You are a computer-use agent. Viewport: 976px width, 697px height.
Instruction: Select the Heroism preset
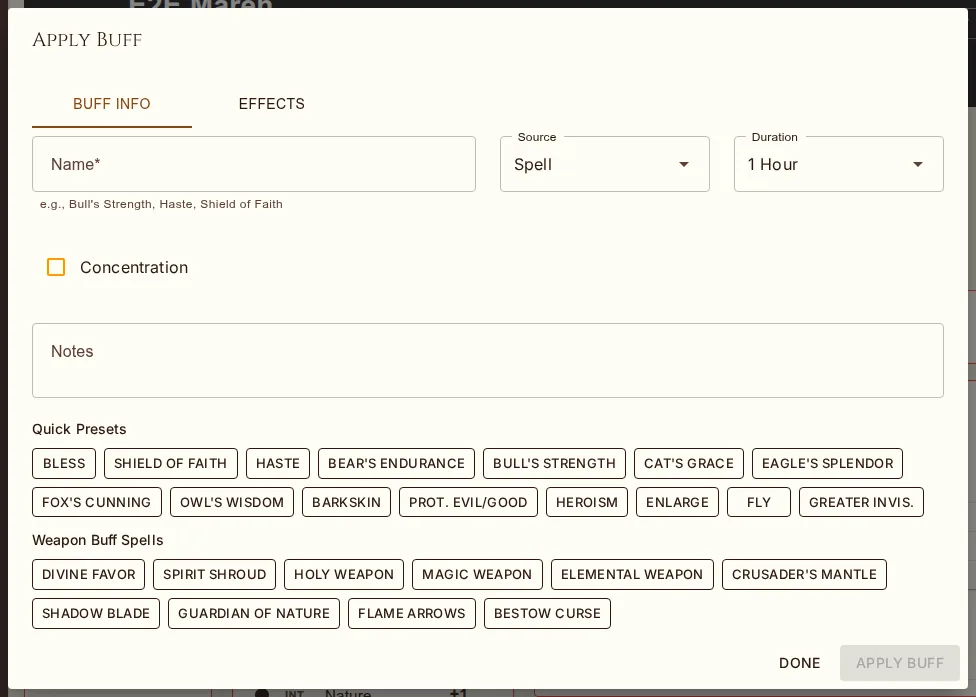pyautogui.click(x=587, y=502)
